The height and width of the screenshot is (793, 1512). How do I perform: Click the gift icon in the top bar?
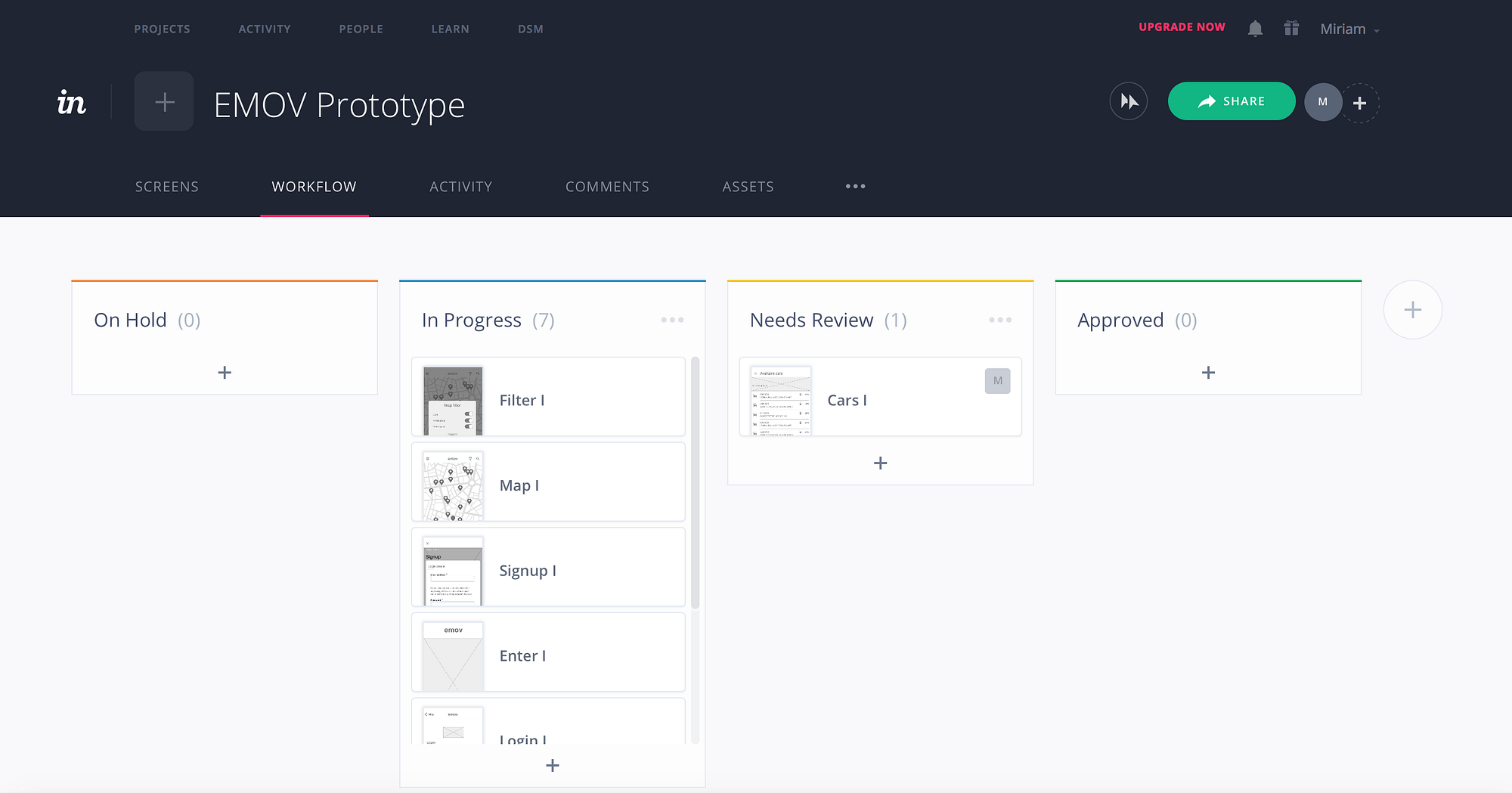tap(1291, 28)
